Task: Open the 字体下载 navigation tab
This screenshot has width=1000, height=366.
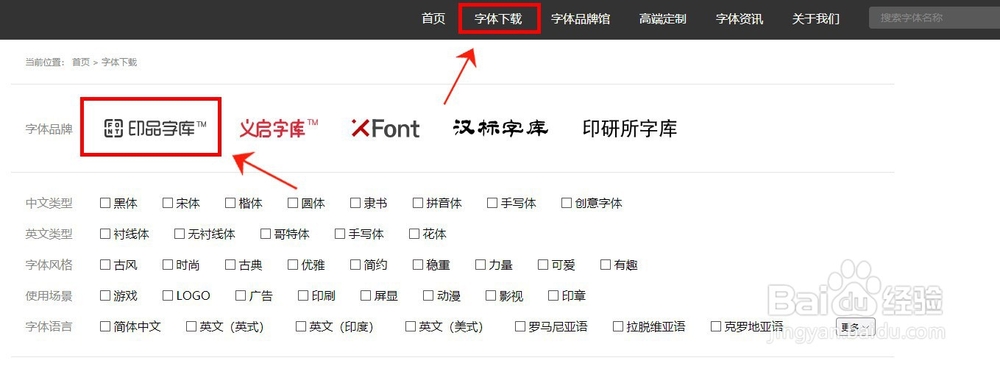Action: point(498,18)
